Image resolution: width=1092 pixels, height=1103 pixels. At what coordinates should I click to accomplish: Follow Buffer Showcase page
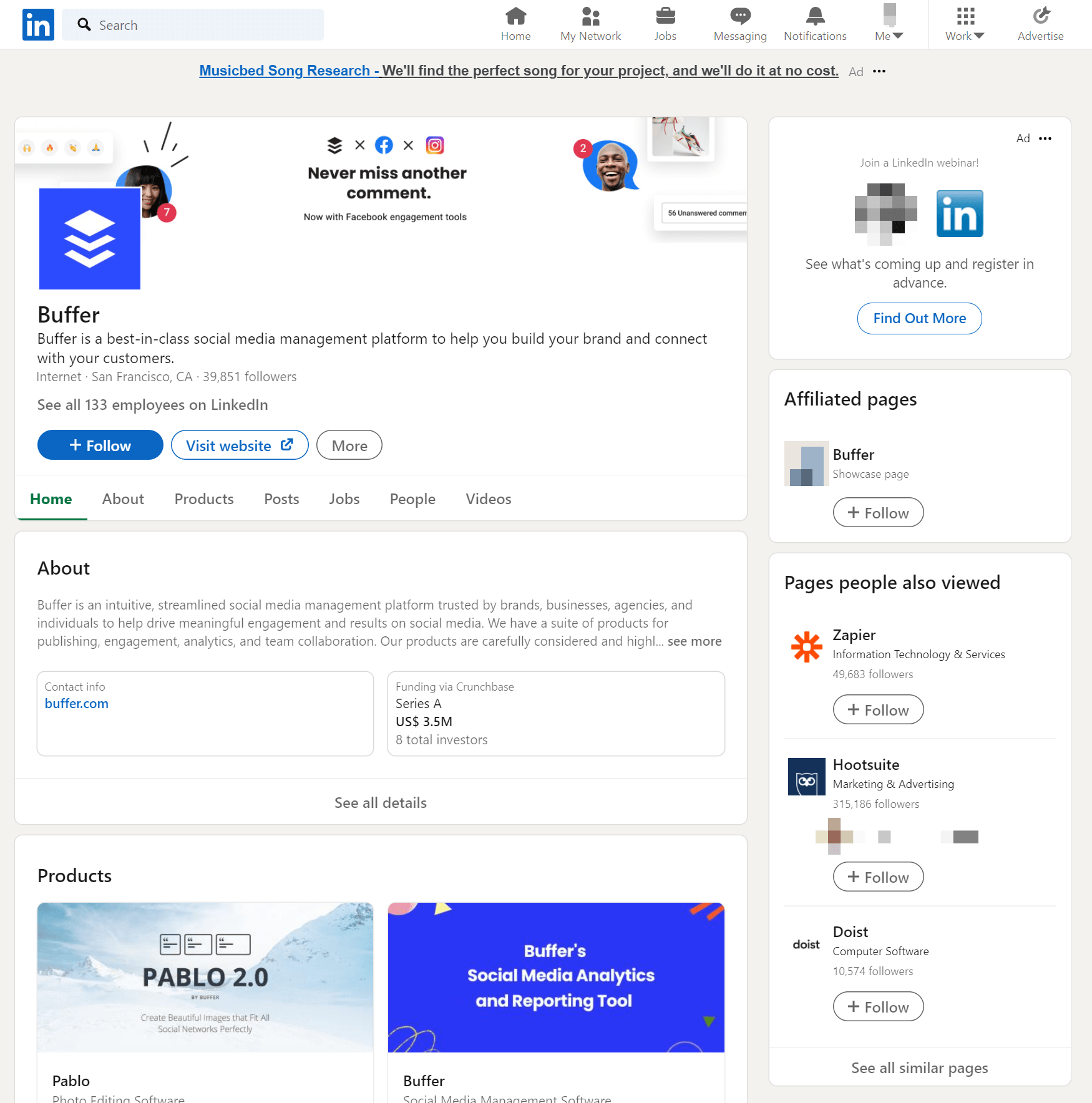click(x=878, y=512)
